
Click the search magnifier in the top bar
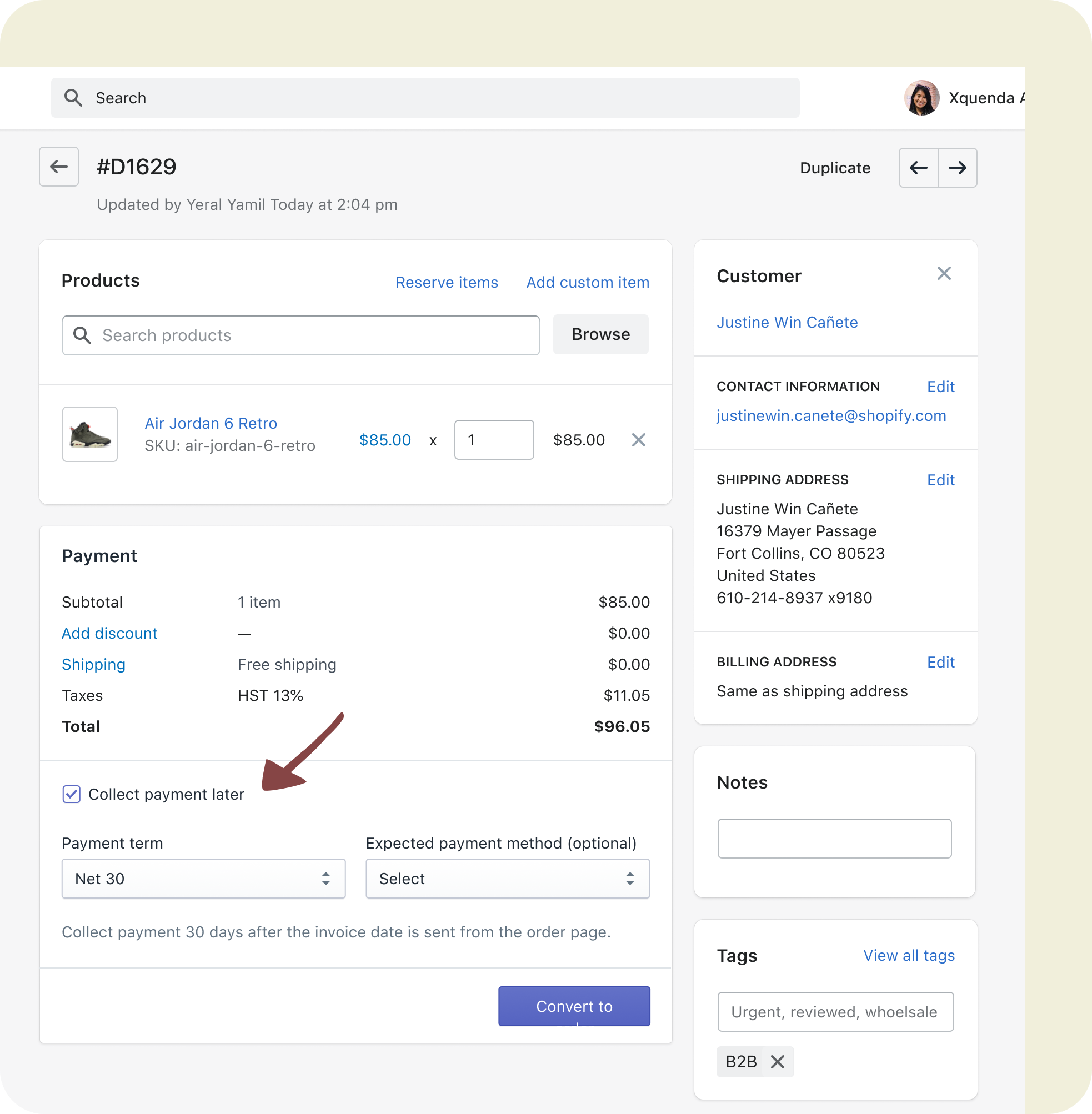click(73, 98)
